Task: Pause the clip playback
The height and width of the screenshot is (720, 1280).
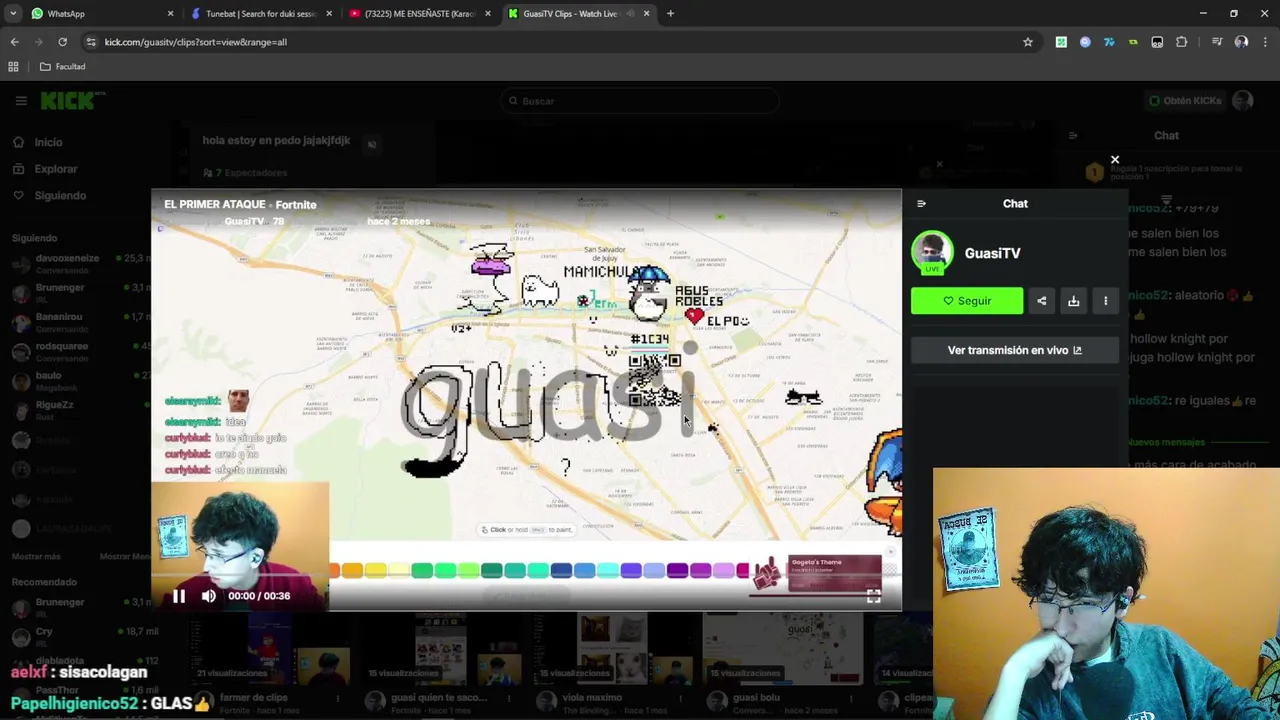Action: [x=179, y=596]
